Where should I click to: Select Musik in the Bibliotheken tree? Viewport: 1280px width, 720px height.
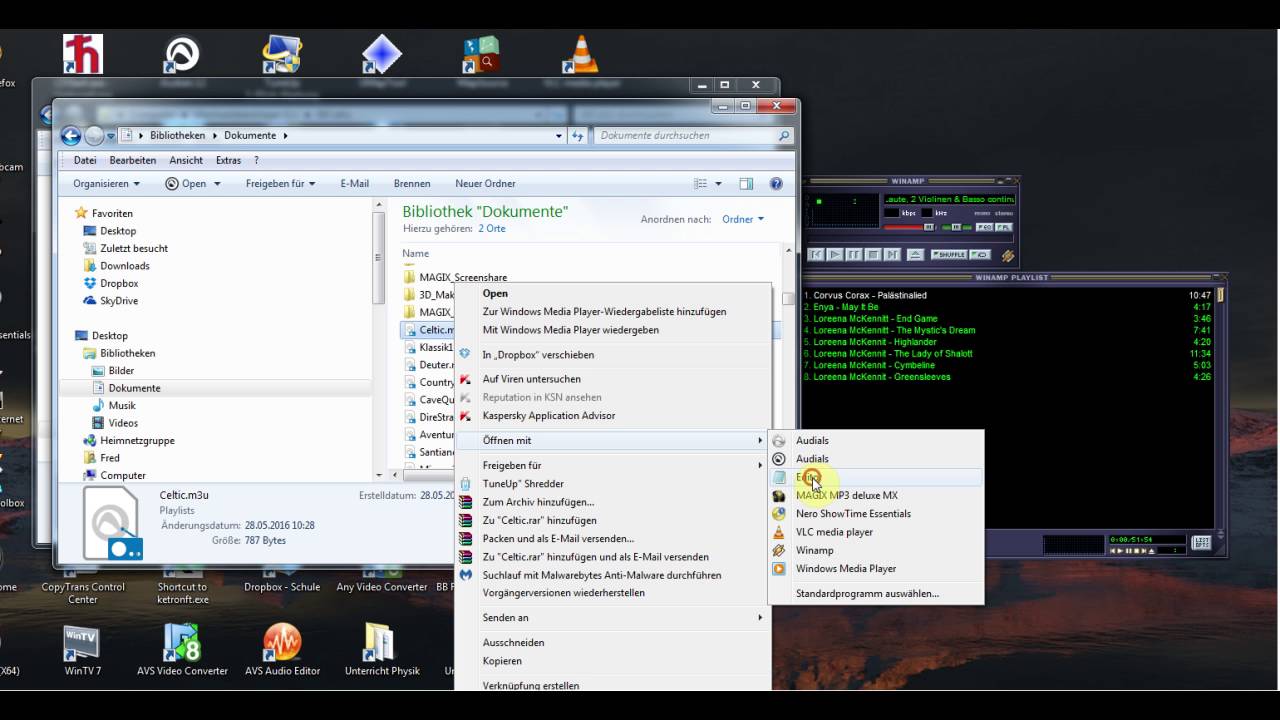(122, 405)
